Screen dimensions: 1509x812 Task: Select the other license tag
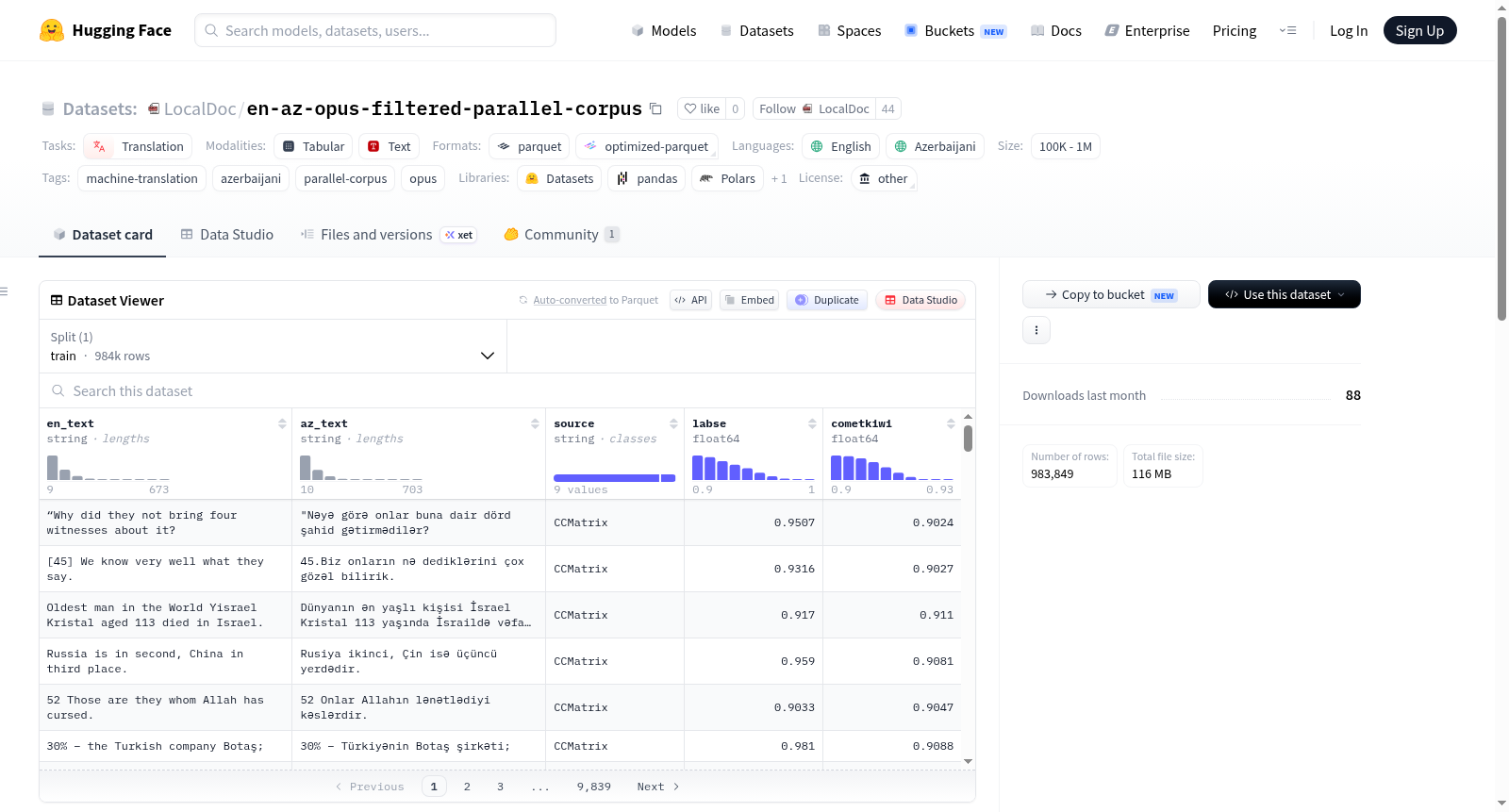[x=884, y=178]
